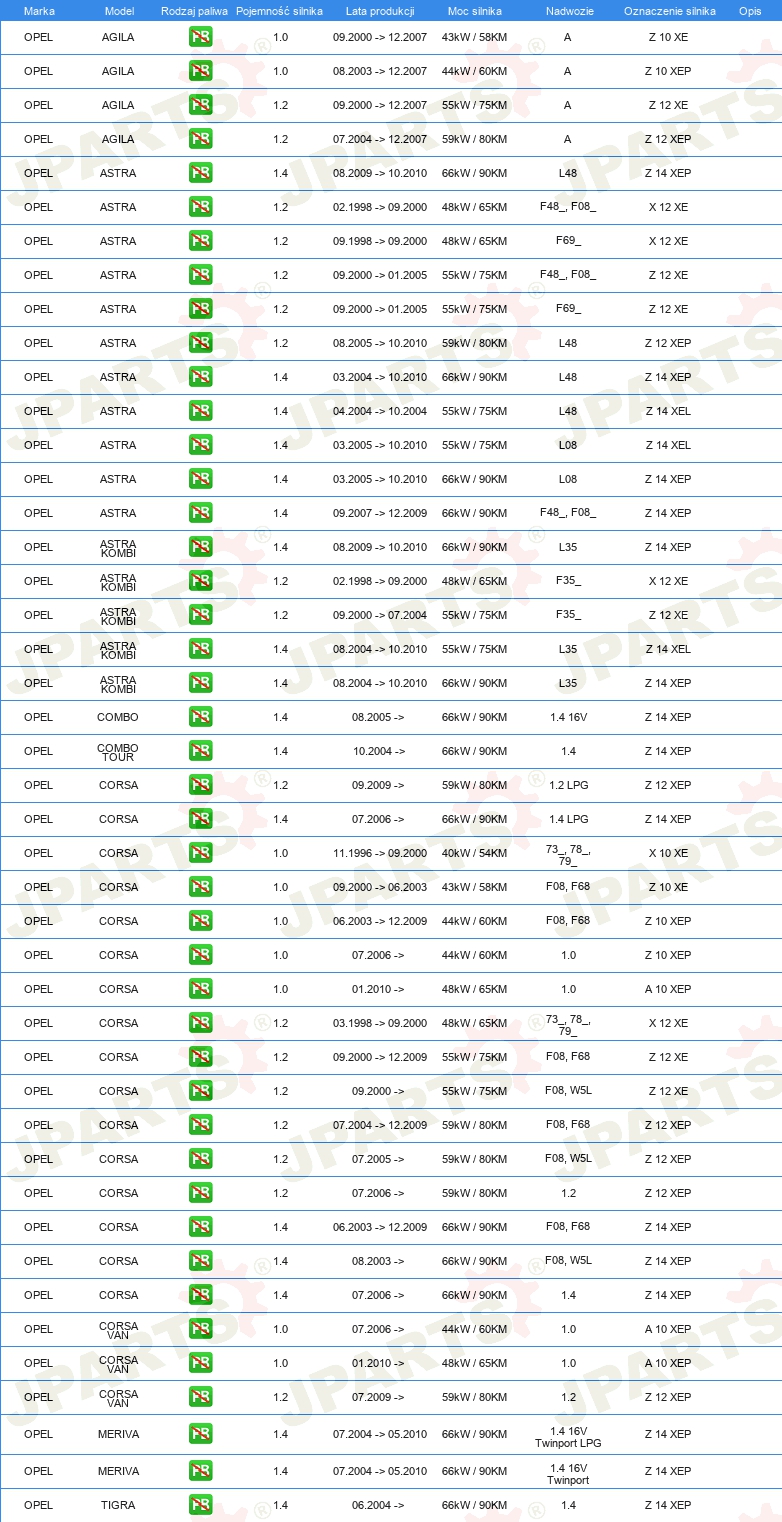Click the Pojemność silnika column header
782x1522 pixels.
coord(280,10)
